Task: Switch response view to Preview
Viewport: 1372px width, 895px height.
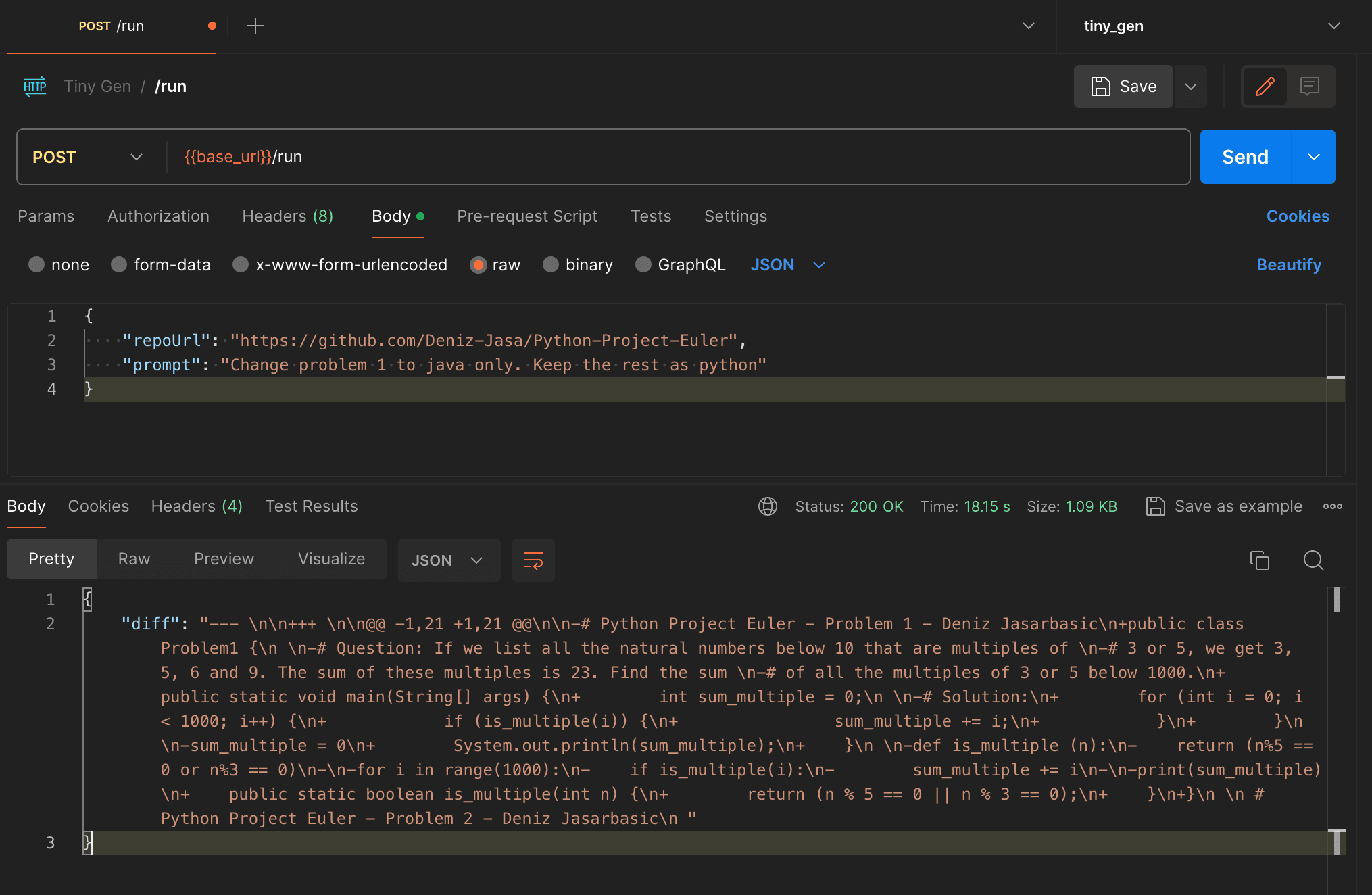Action: [x=224, y=559]
